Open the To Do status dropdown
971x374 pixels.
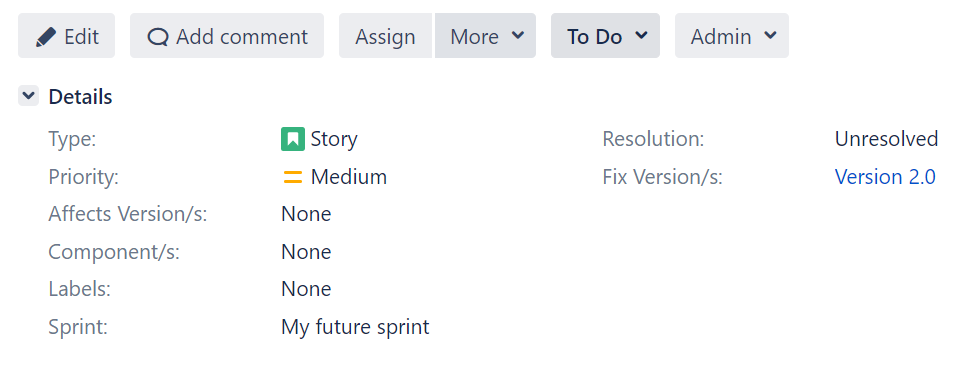click(606, 36)
